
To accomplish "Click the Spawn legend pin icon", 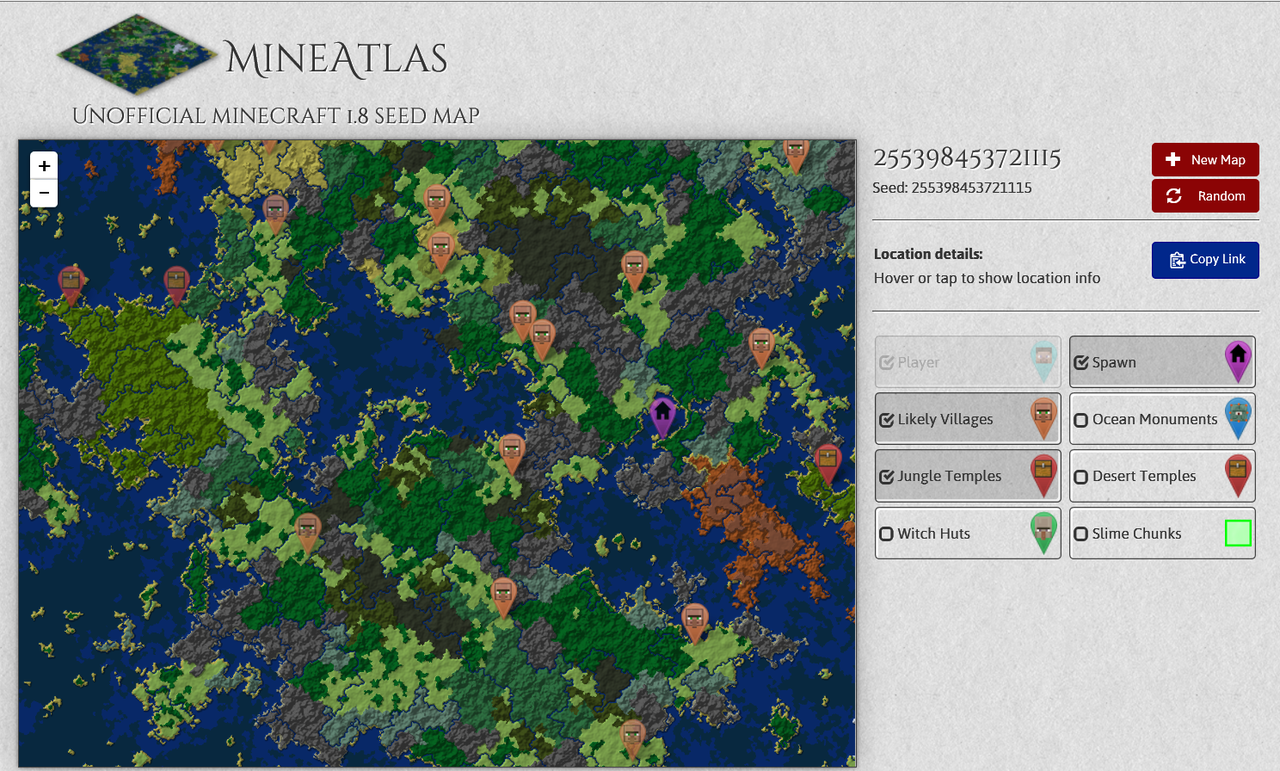I will coord(1238,362).
